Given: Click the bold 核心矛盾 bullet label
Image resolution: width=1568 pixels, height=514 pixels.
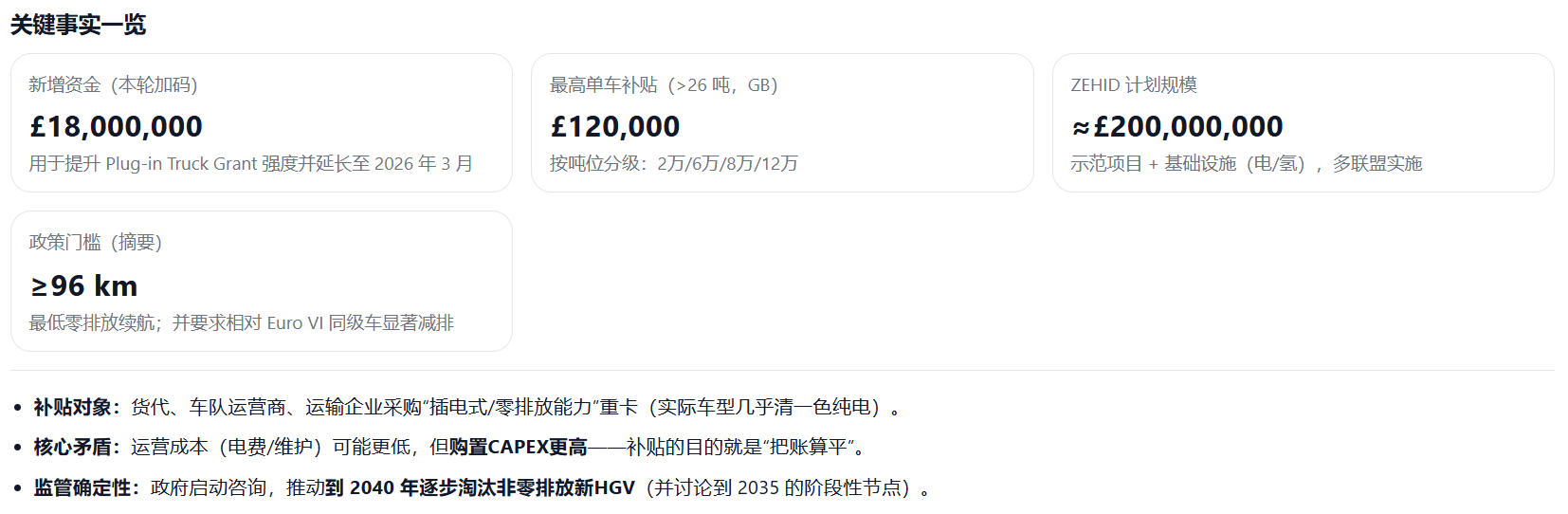Looking at the screenshot, I should coord(73,448).
